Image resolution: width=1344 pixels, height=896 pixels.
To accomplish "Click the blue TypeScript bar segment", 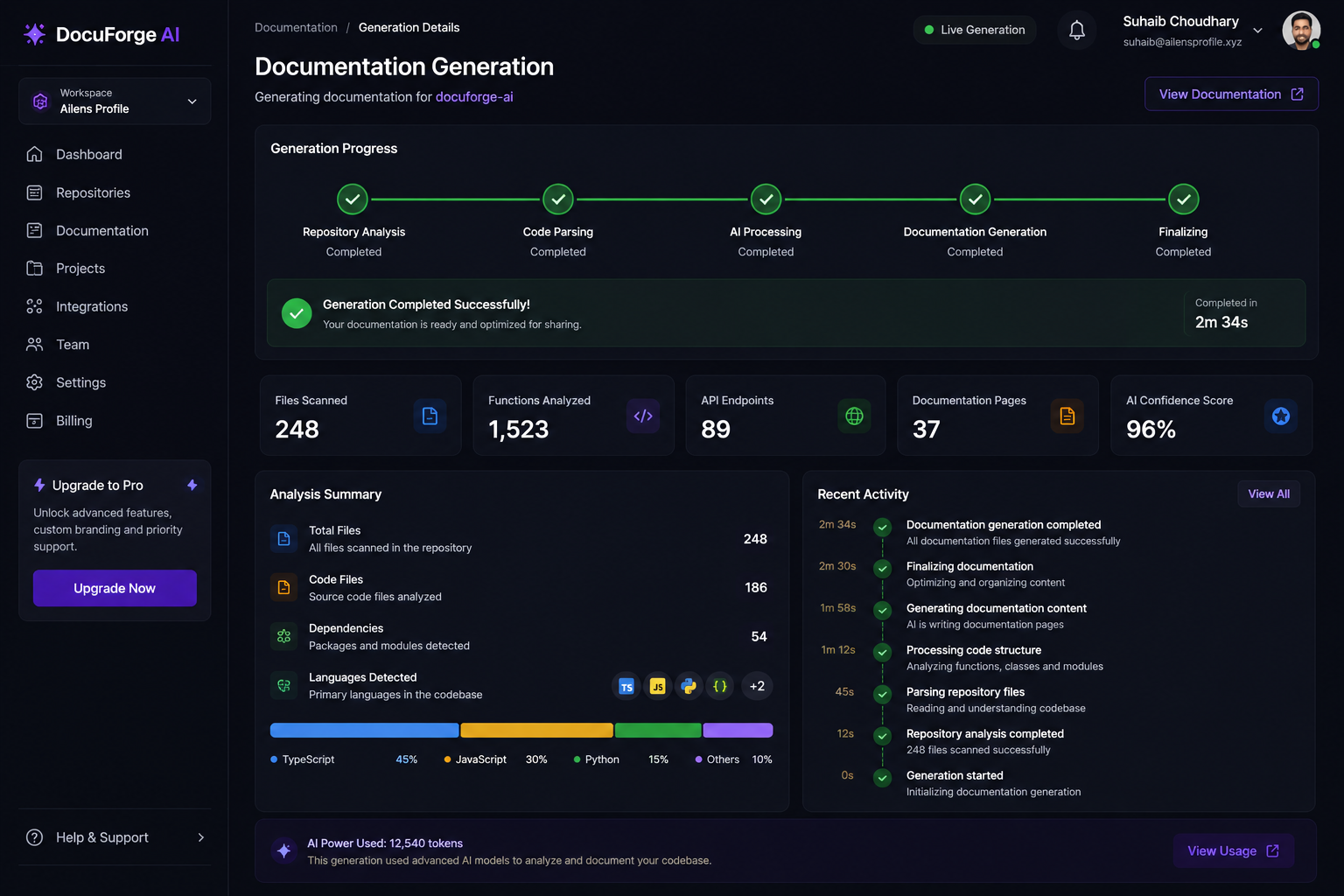I will [364, 730].
